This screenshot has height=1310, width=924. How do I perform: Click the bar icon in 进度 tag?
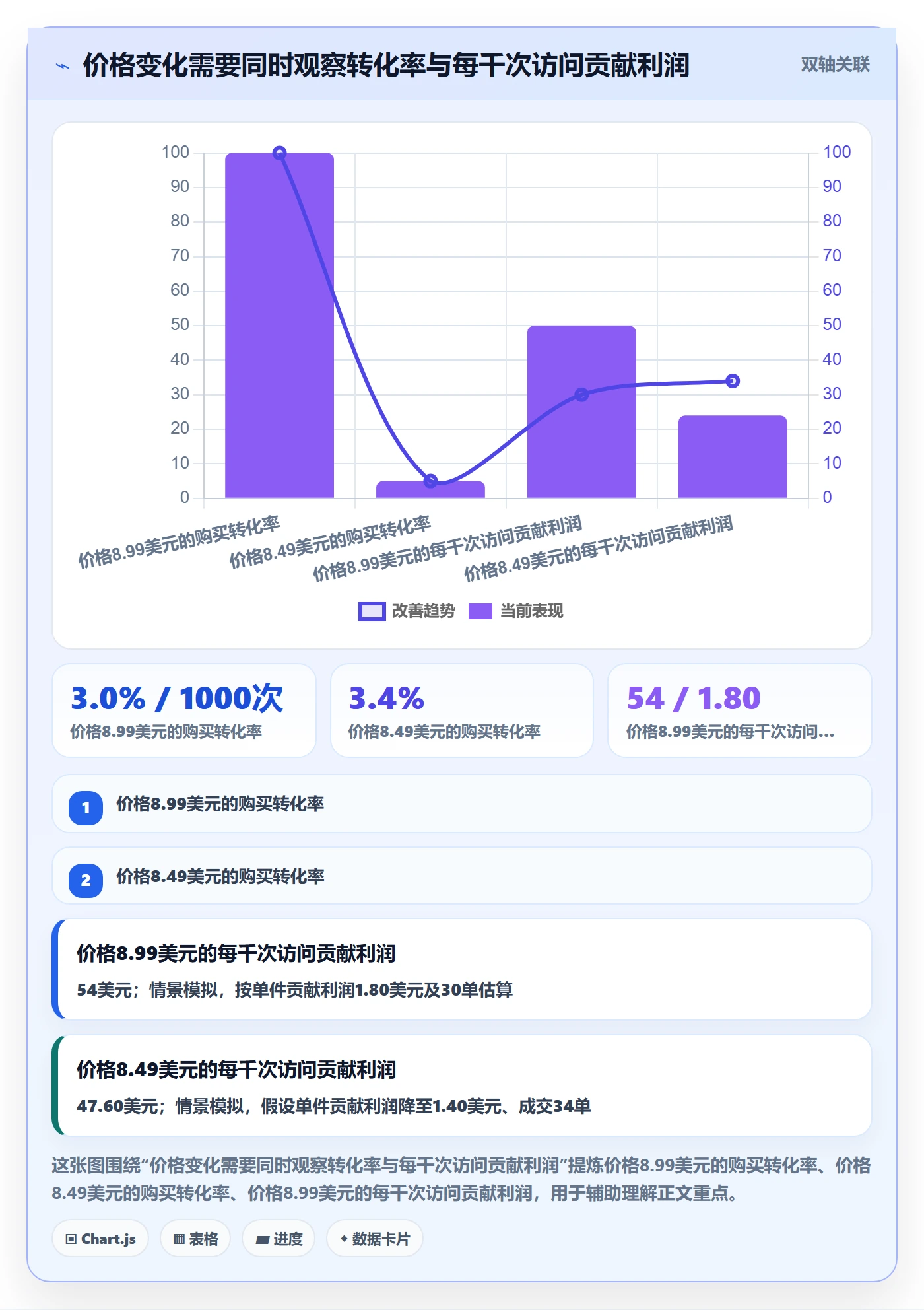point(262,1240)
